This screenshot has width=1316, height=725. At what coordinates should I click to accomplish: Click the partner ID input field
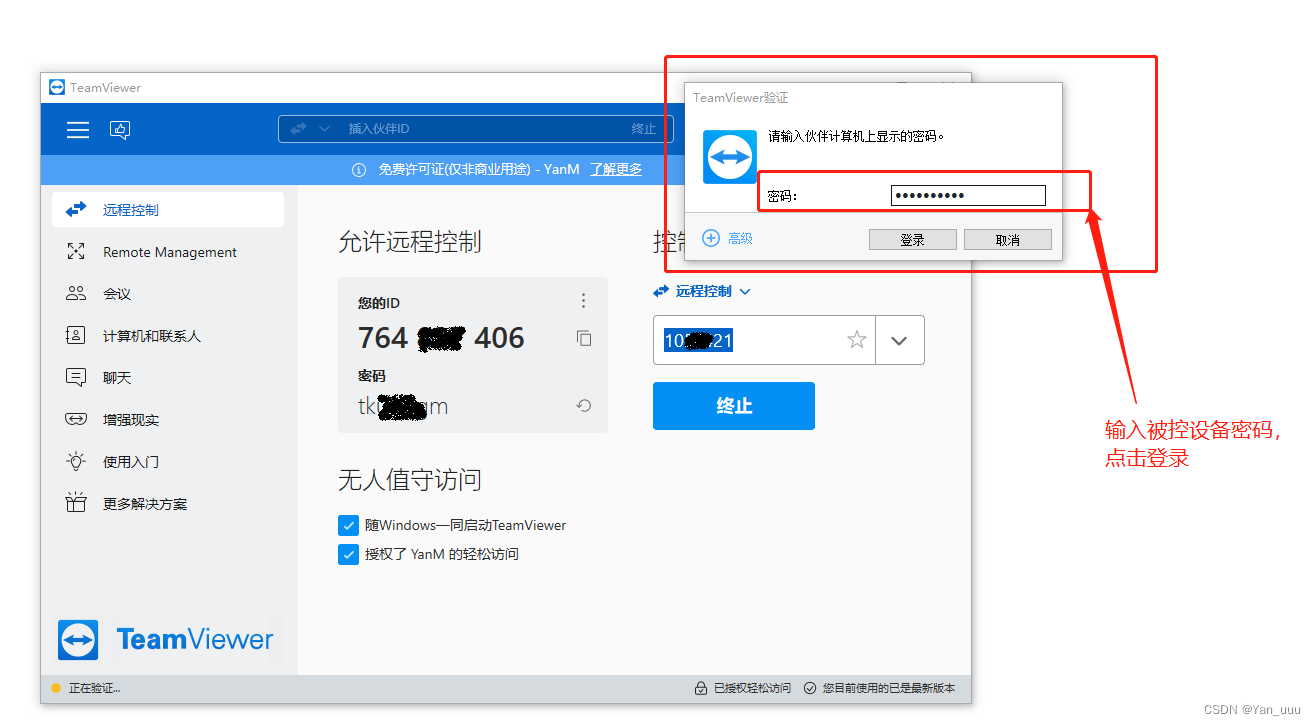(764, 340)
